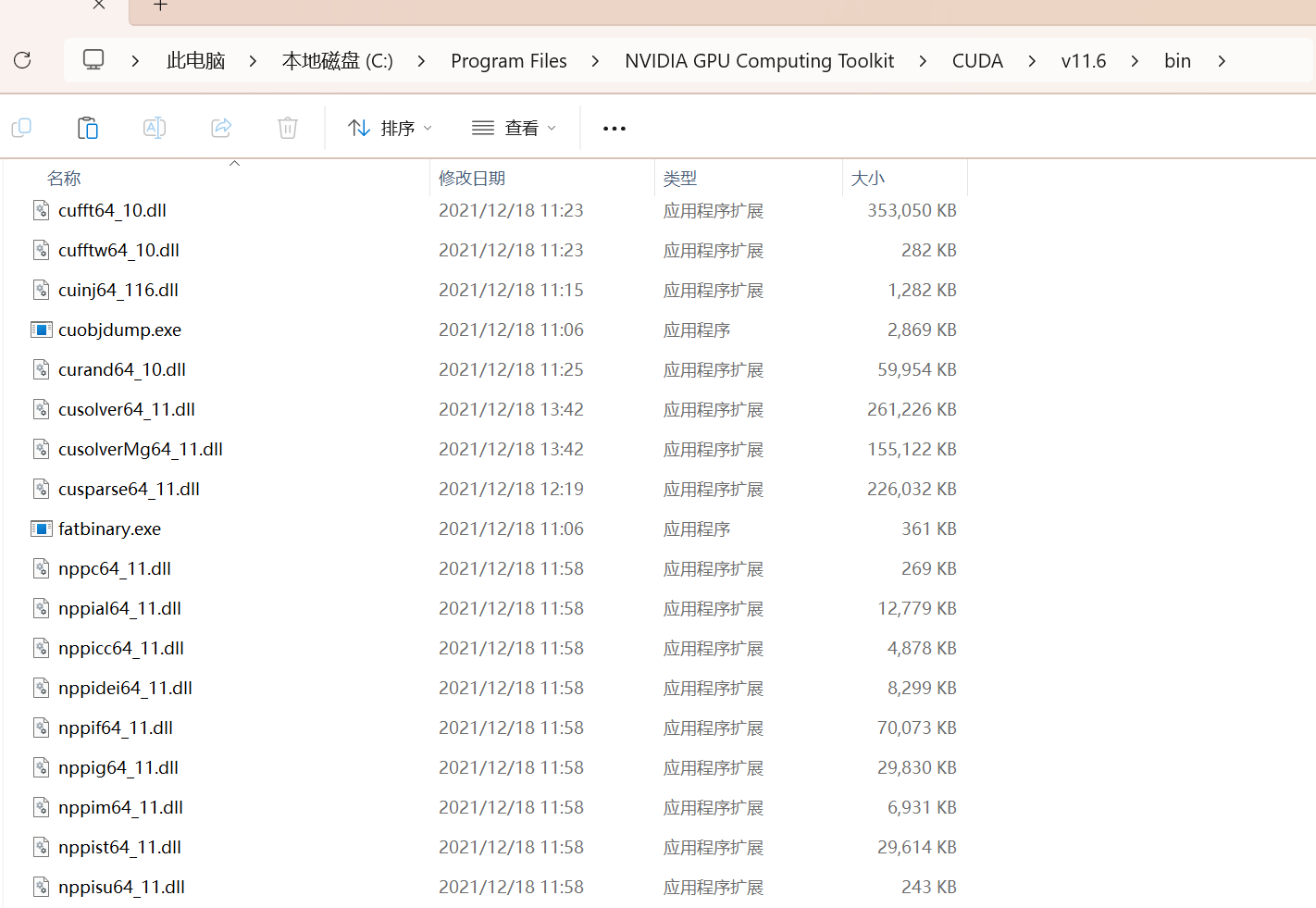The height and width of the screenshot is (908, 1316).
Task: Select file curand64_10.dll
Action: (122, 369)
